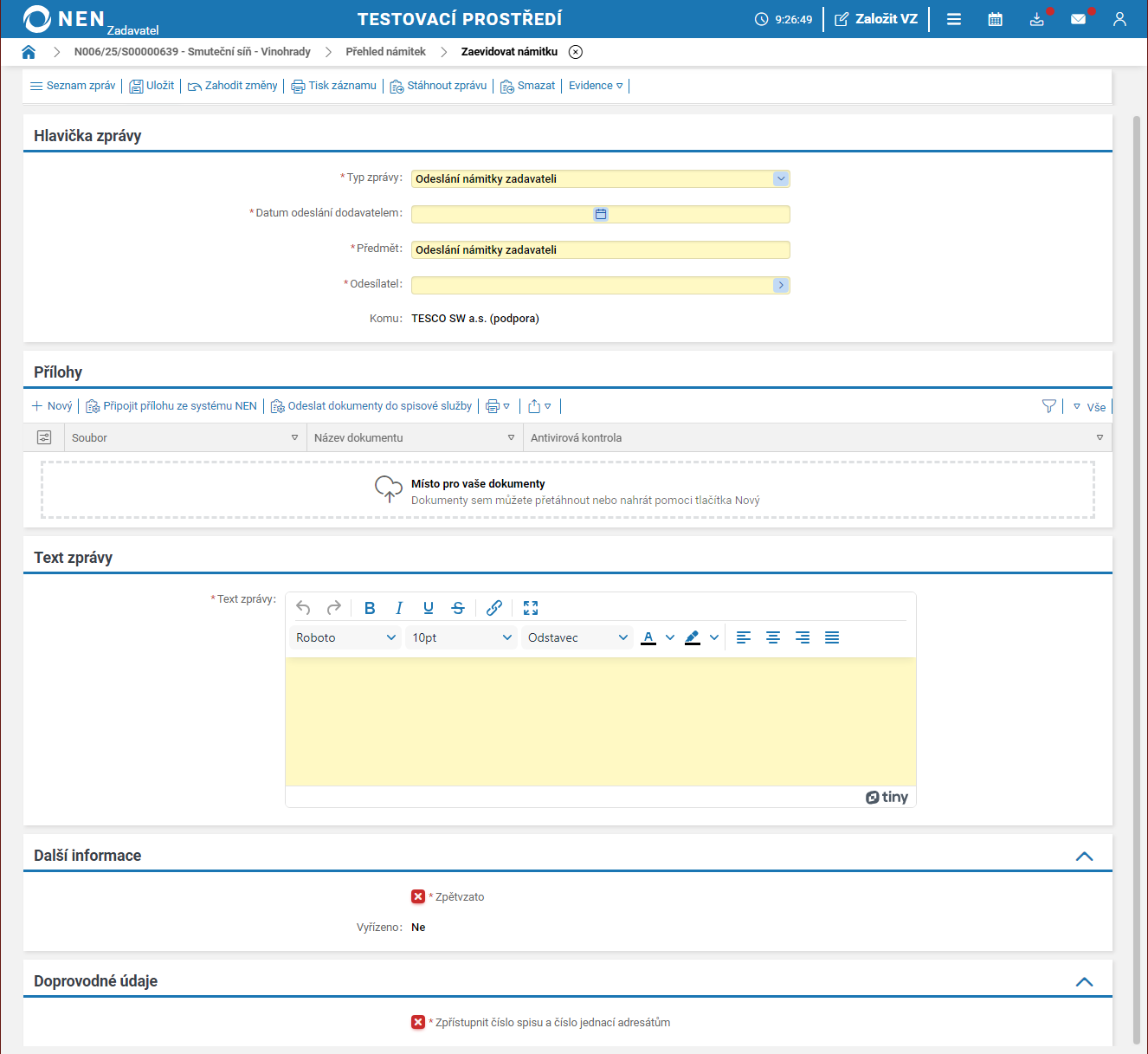Click the user profile icon
Screen dimensions: 1148x1054
(1119, 19)
